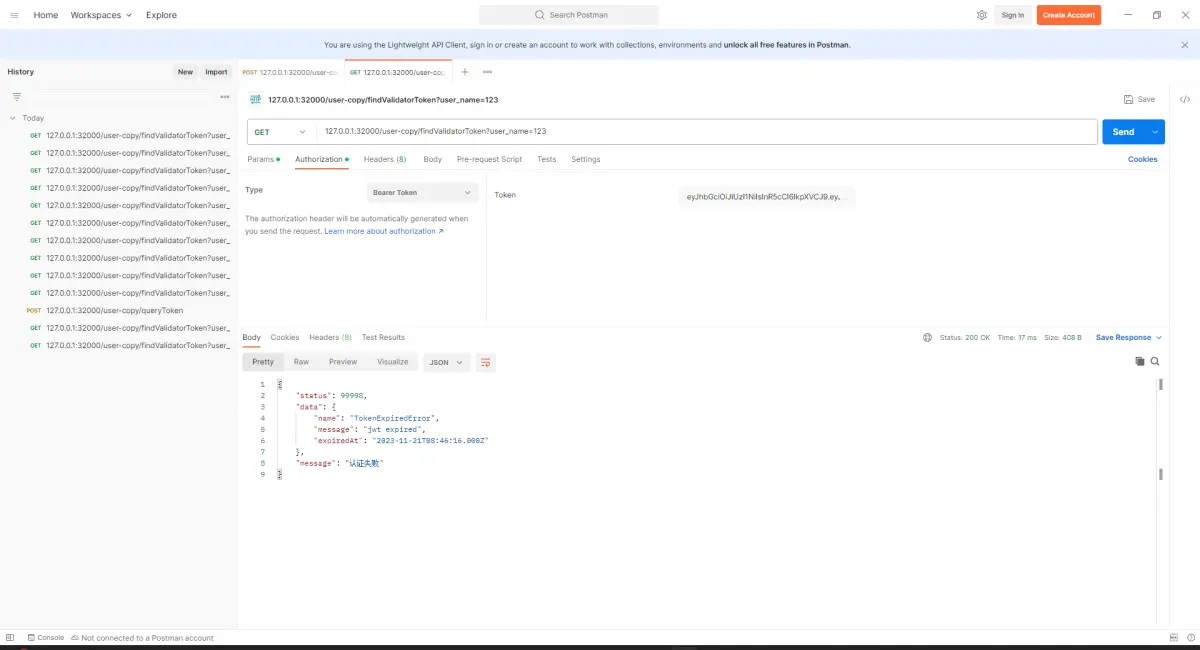Switch to the POST request tab
Image resolution: width=1200 pixels, height=650 pixels.
pyautogui.click(x=290, y=72)
